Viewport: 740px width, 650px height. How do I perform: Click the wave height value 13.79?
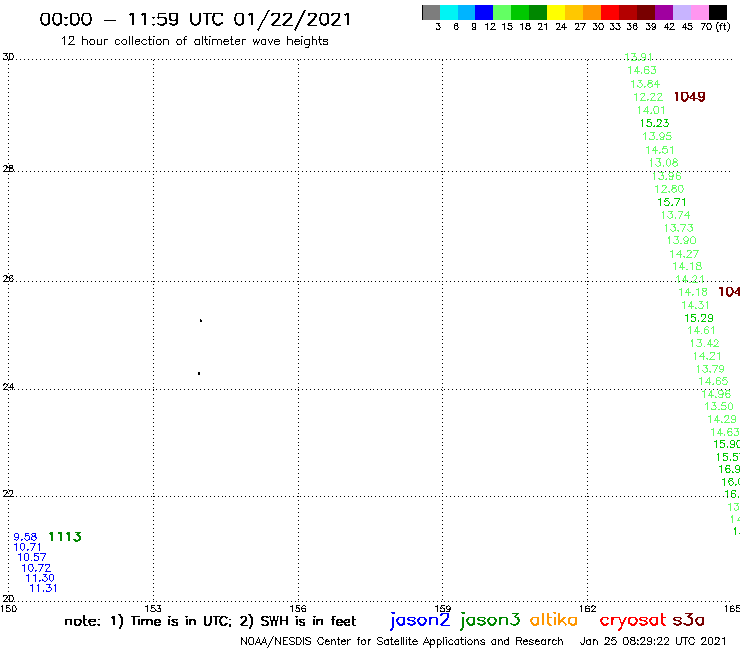[x=710, y=369]
